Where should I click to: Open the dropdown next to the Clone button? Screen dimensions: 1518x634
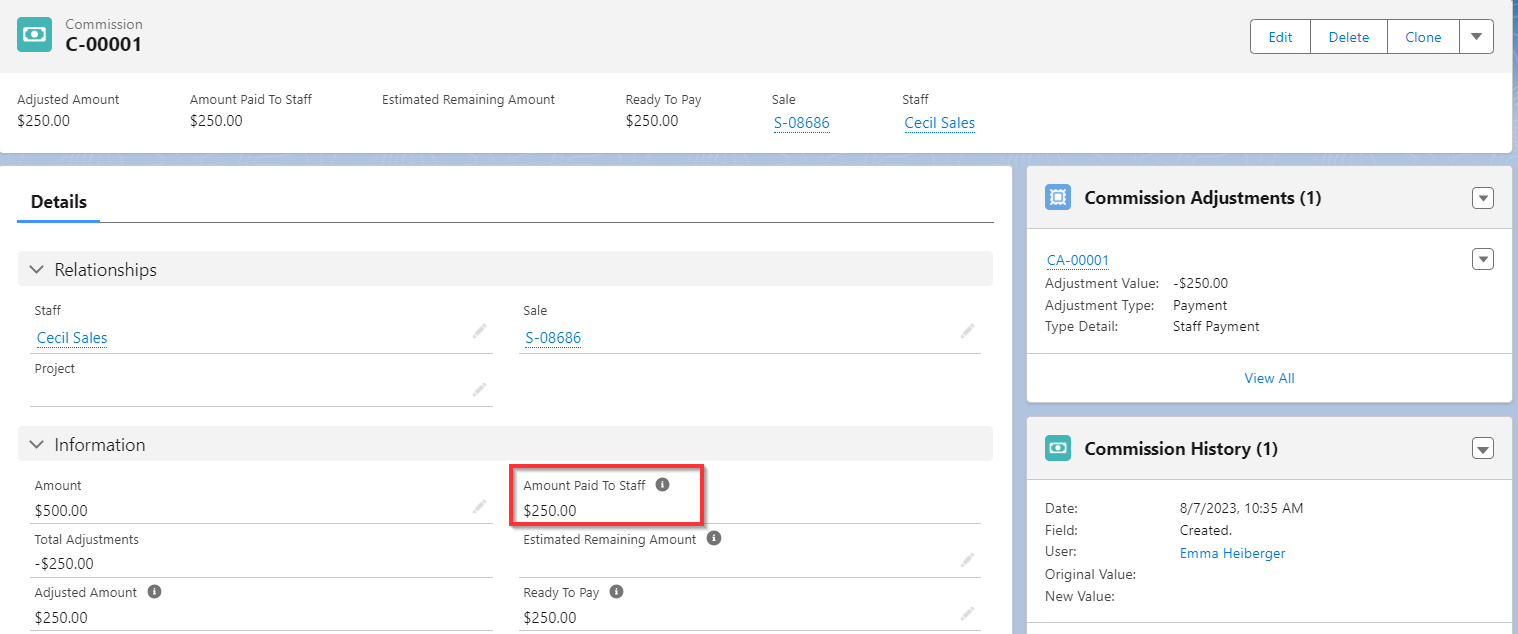(x=1477, y=36)
